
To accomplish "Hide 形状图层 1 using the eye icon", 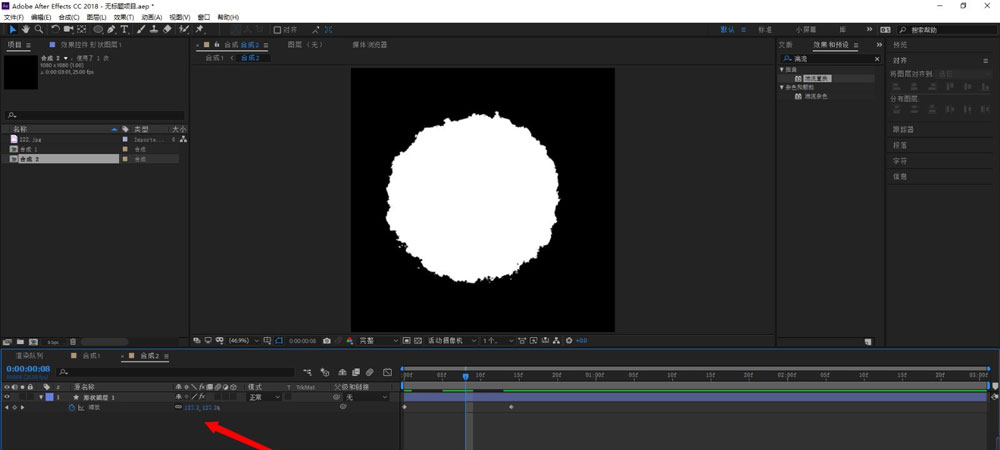I will click(8, 397).
